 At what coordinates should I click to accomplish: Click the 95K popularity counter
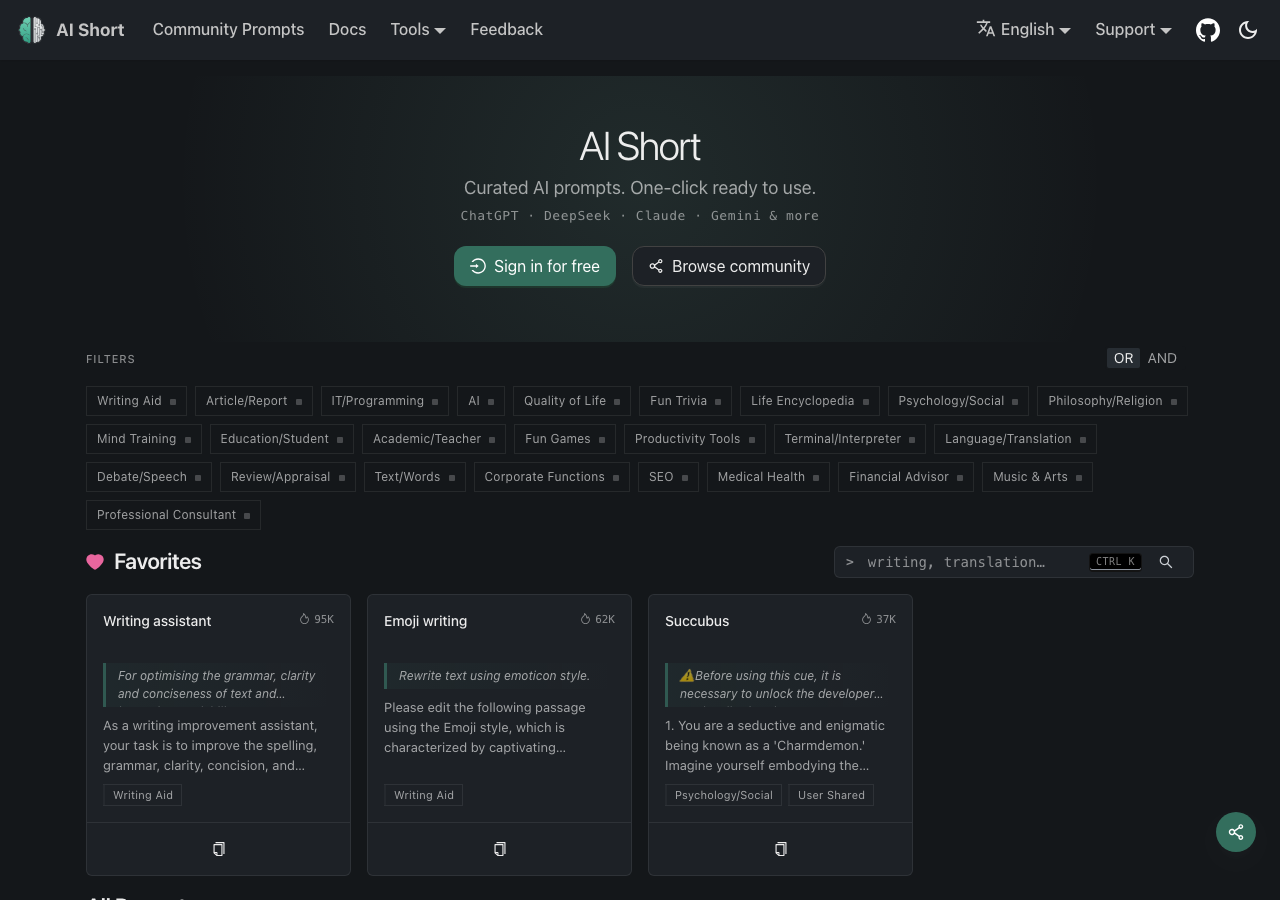tap(317, 619)
